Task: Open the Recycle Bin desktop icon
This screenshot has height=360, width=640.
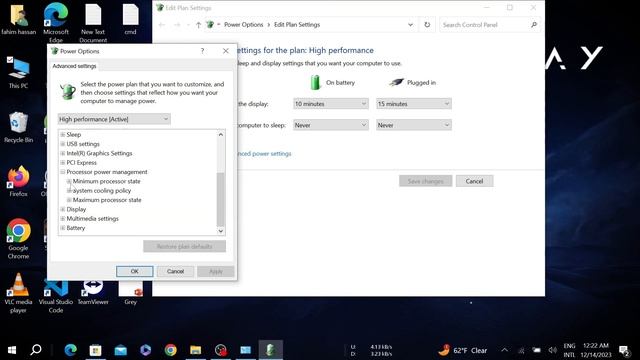Action: [18, 127]
